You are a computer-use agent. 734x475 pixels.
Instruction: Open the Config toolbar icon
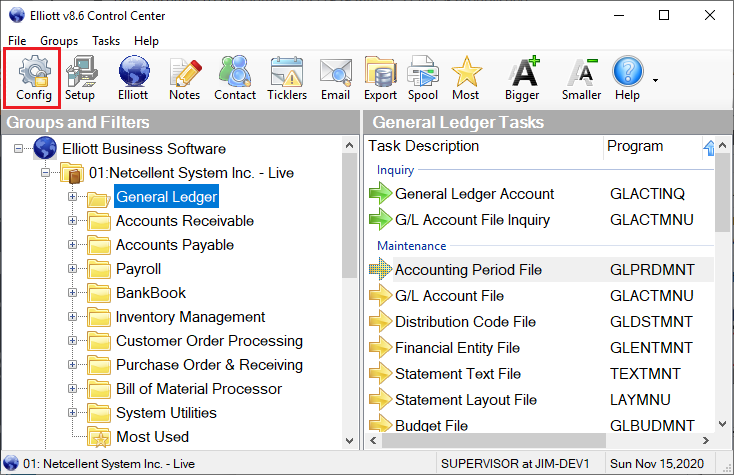pyautogui.click(x=33, y=78)
